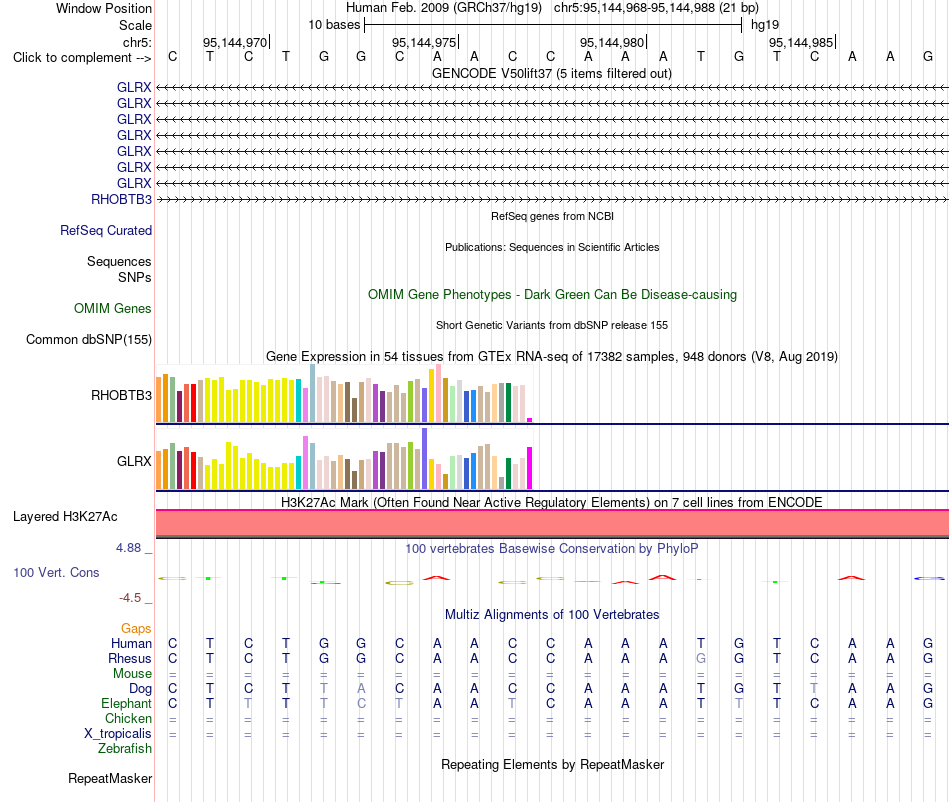This screenshot has width=950, height=802.
Task: Click the Chicken alignment row label
Action: [x=128, y=718]
